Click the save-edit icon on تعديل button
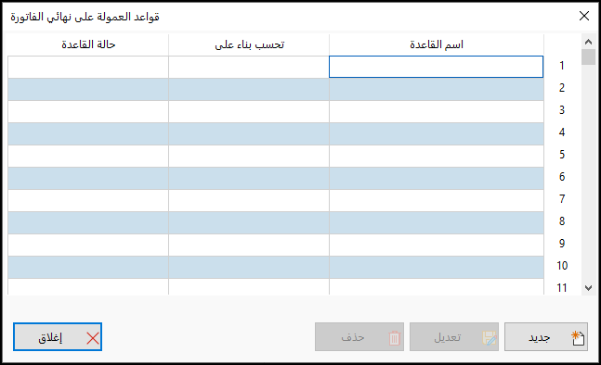Screen dimensions: 601x365 (x=489, y=338)
